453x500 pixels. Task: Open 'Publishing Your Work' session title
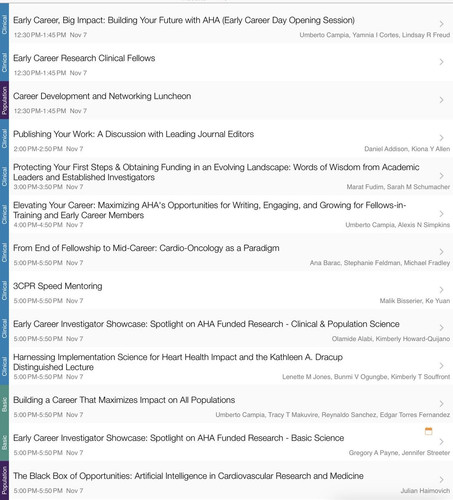(133, 134)
